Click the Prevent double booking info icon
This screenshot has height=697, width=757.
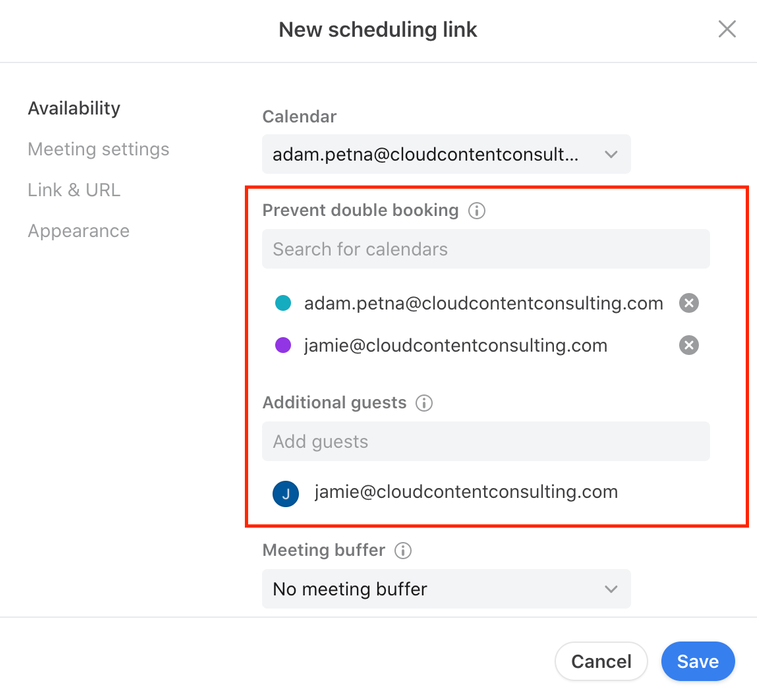pyautogui.click(x=477, y=210)
